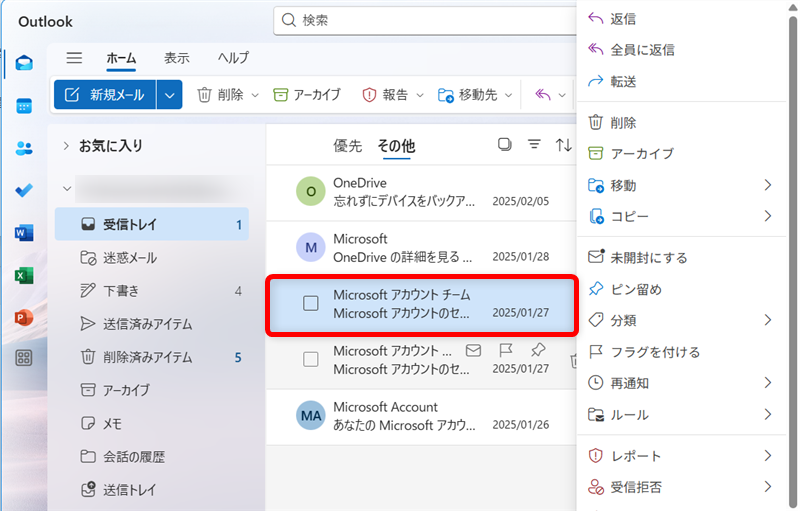Viewport: 800px width, 511px height.
Task: Open the Calendar icon in left sidebar
Action: click(x=24, y=106)
